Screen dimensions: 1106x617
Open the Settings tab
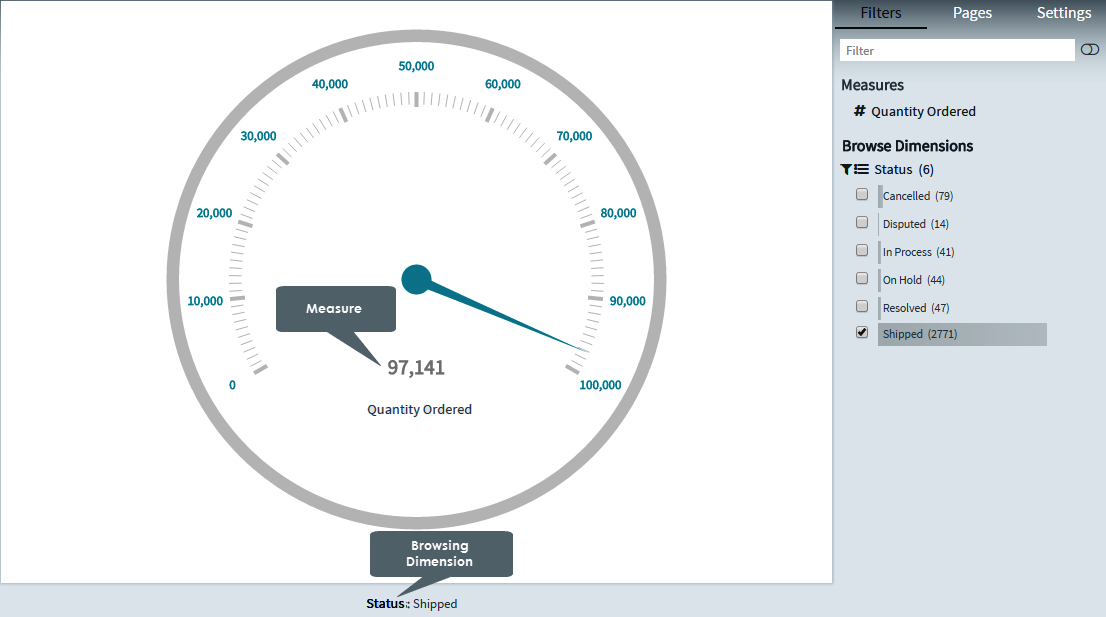click(x=1063, y=13)
